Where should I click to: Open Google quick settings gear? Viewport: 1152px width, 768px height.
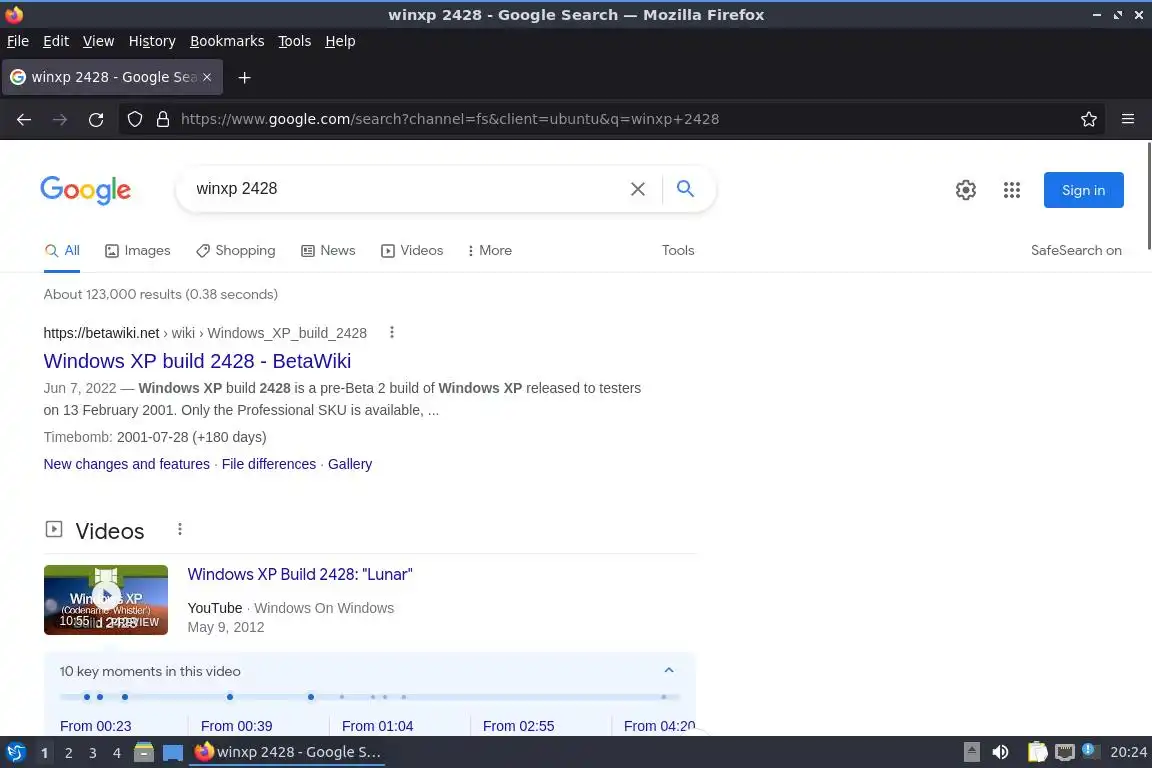coord(965,190)
